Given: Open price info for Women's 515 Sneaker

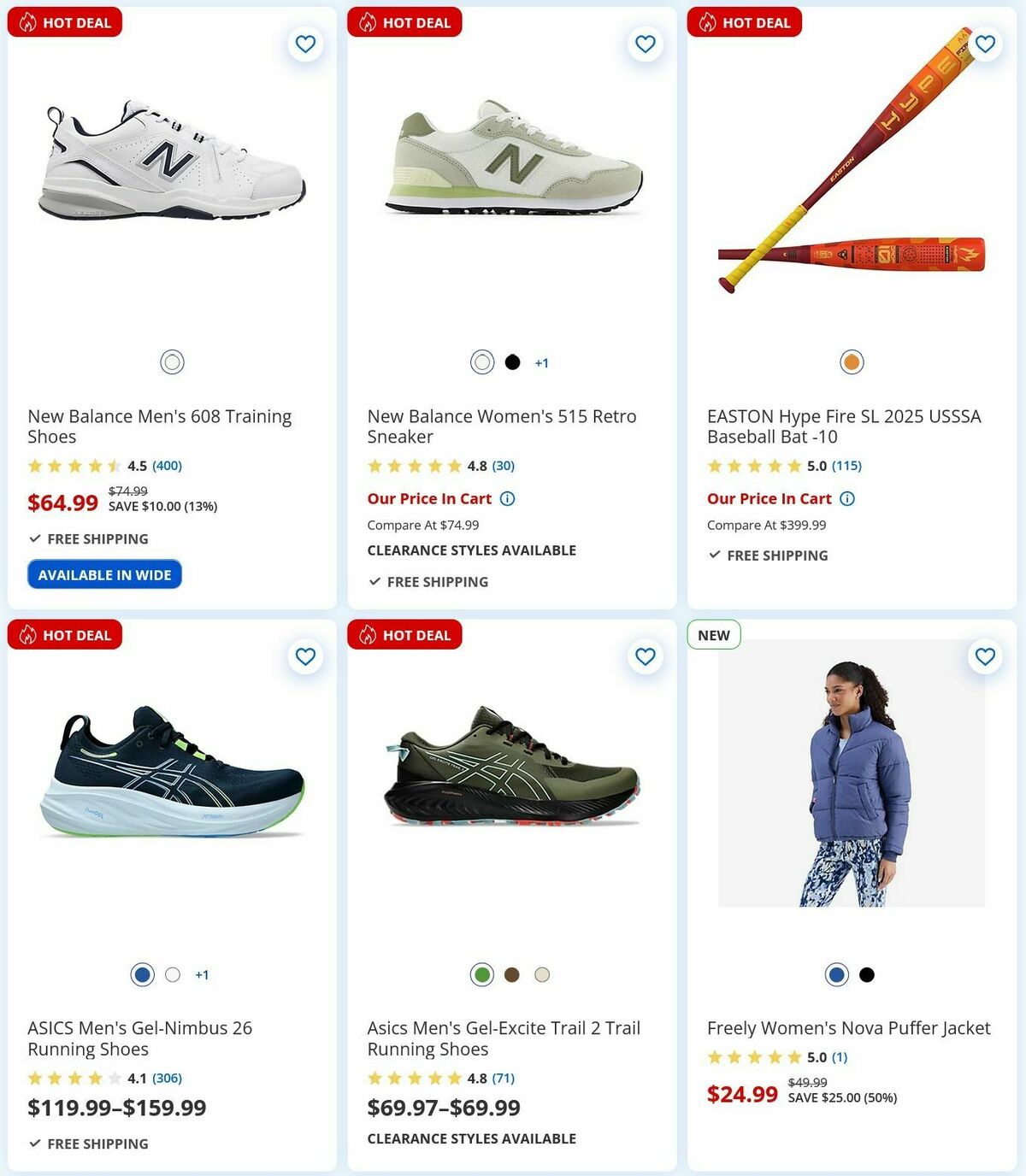Looking at the screenshot, I should [508, 498].
